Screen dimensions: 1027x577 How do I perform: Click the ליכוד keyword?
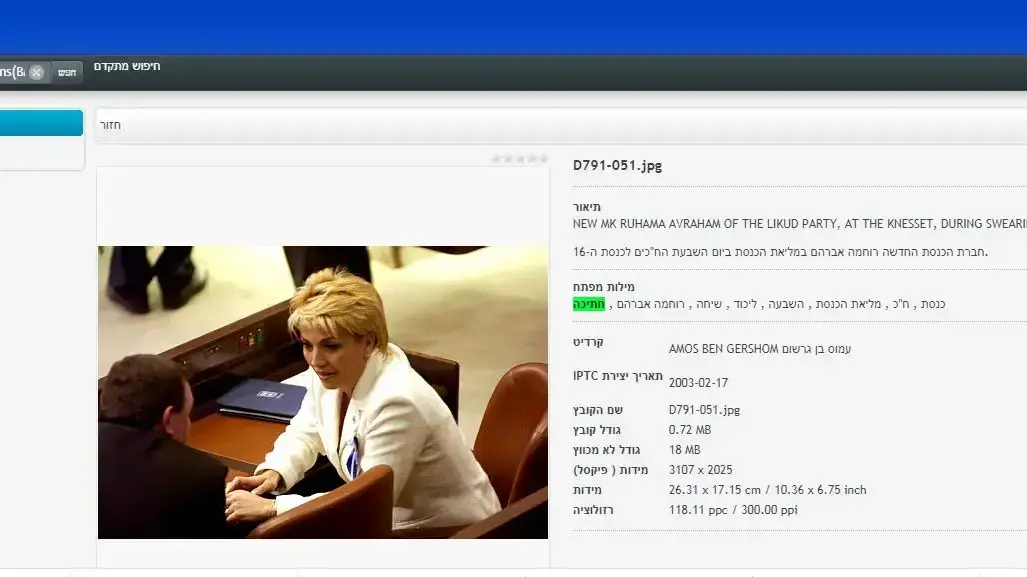(745, 304)
